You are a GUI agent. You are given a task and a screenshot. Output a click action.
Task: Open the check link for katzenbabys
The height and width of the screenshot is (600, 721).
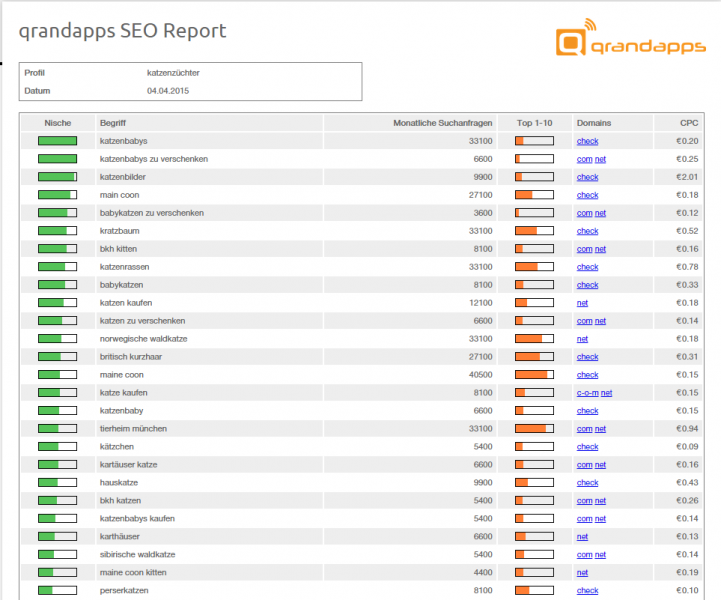coord(587,141)
